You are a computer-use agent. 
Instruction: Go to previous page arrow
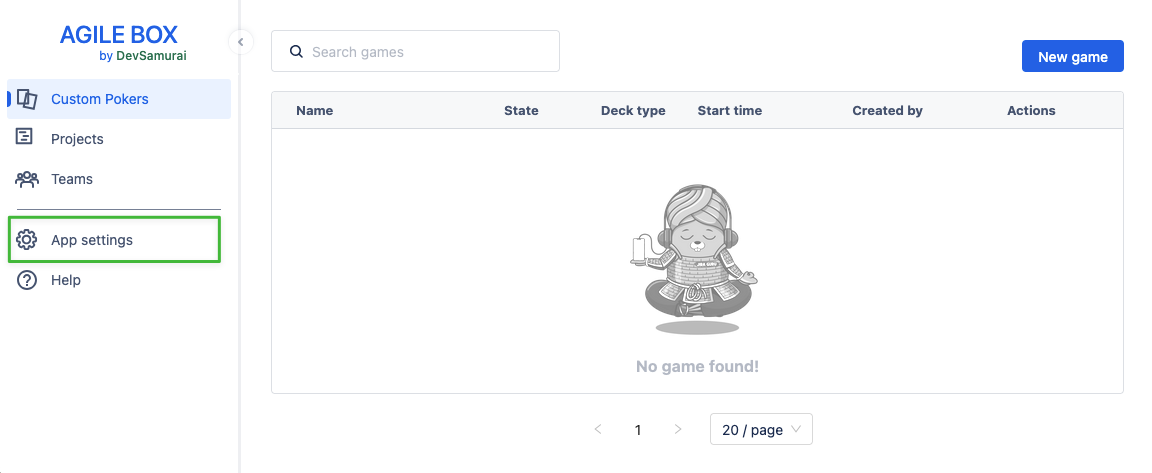(598, 429)
